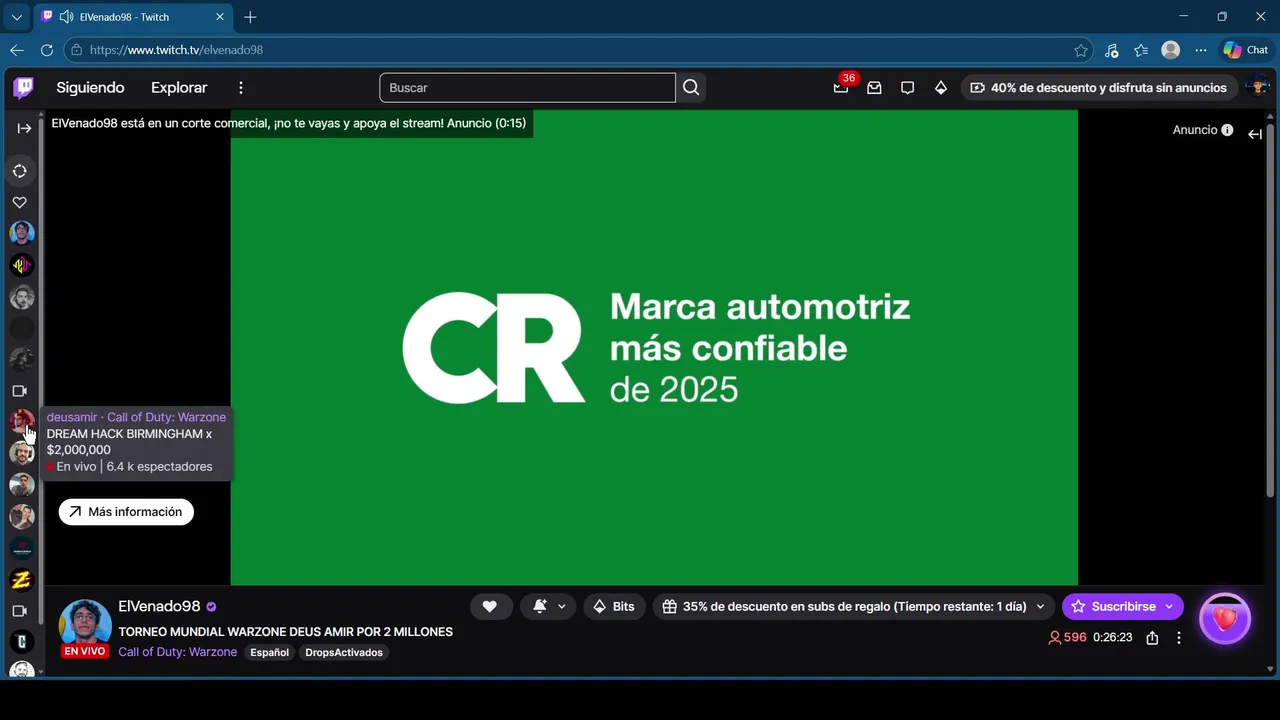This screenshot has height=720, width=1280.
Task: Go back with the browser back arrow
Action: click(x=16, y=50)
